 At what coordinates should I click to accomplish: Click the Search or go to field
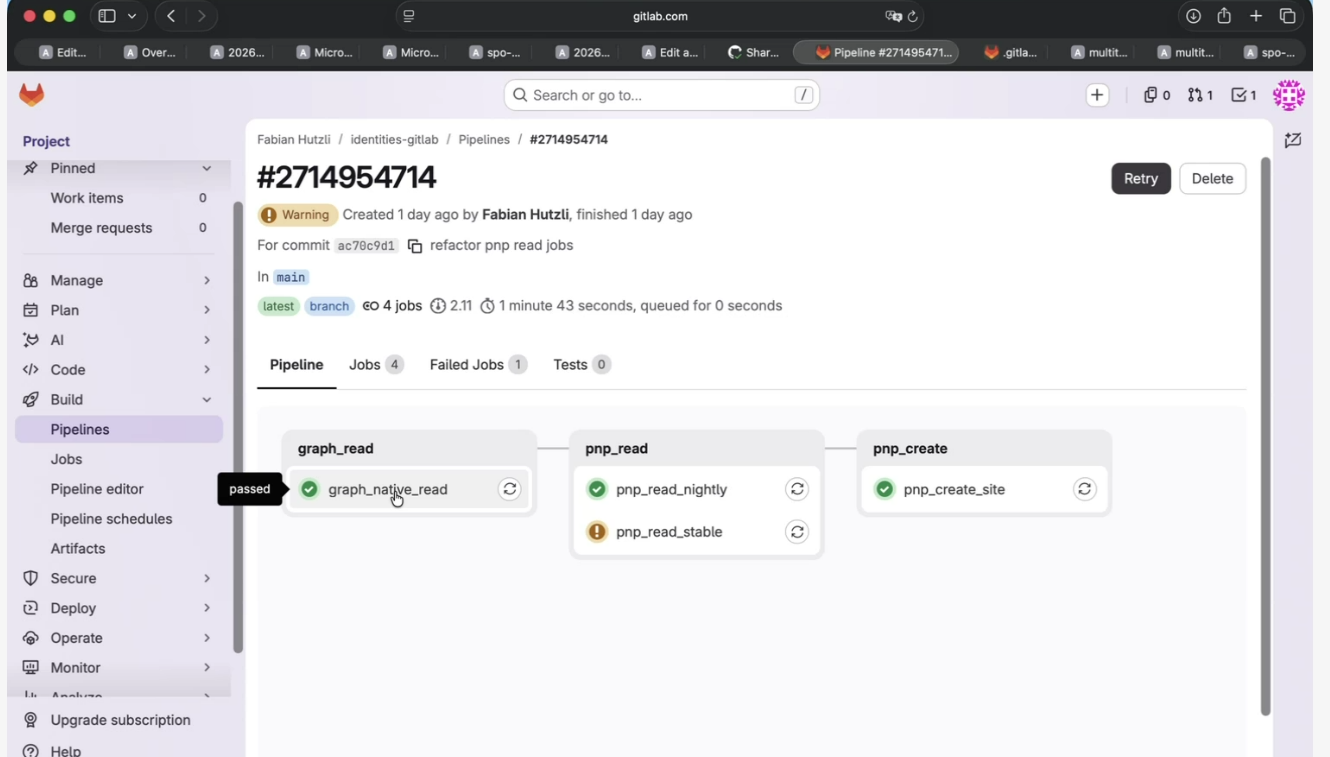coord(662,95)
